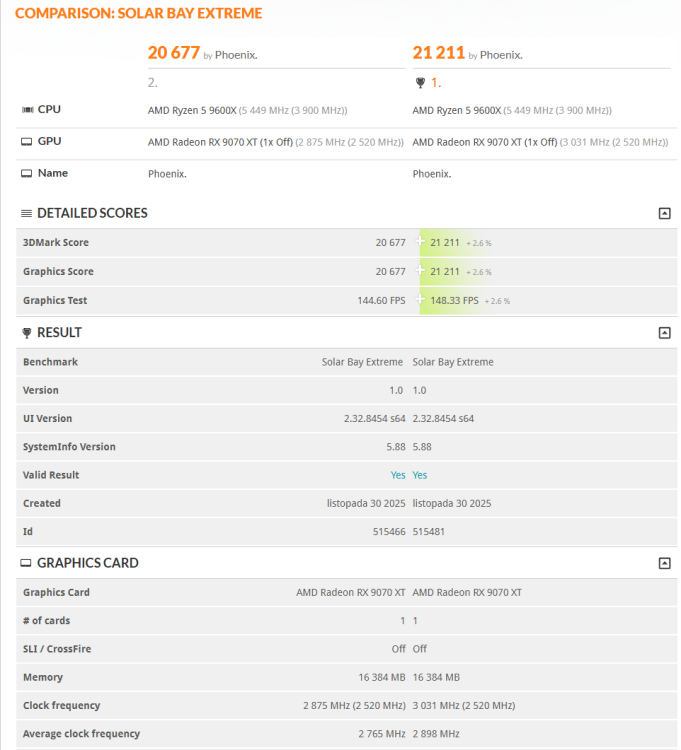Image resolution: width=681 pixels, height=750 pixels.
Task: Open the 21 211 score result
Action: coord(438,53)
